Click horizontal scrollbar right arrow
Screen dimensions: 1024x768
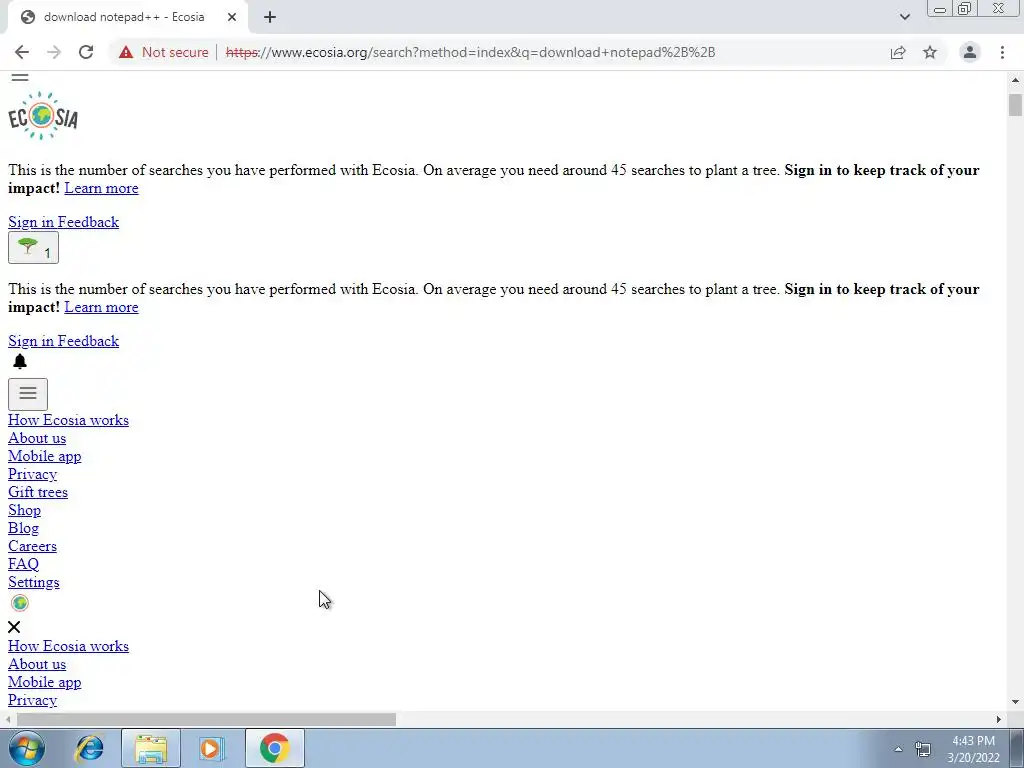point(999,719)
